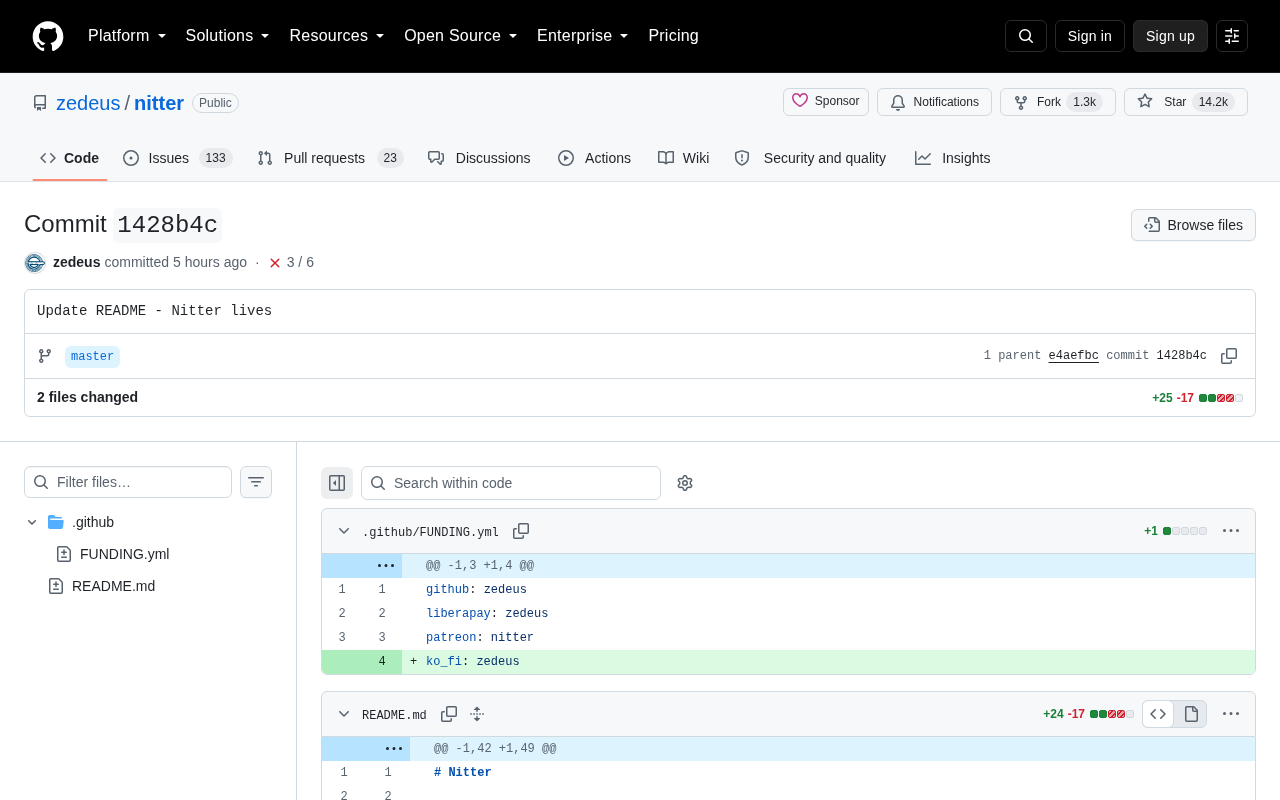This screenshot has width=1280, height=800.
Task: Go to the GitHub homepage logo
Action: [x=48, y=36]
